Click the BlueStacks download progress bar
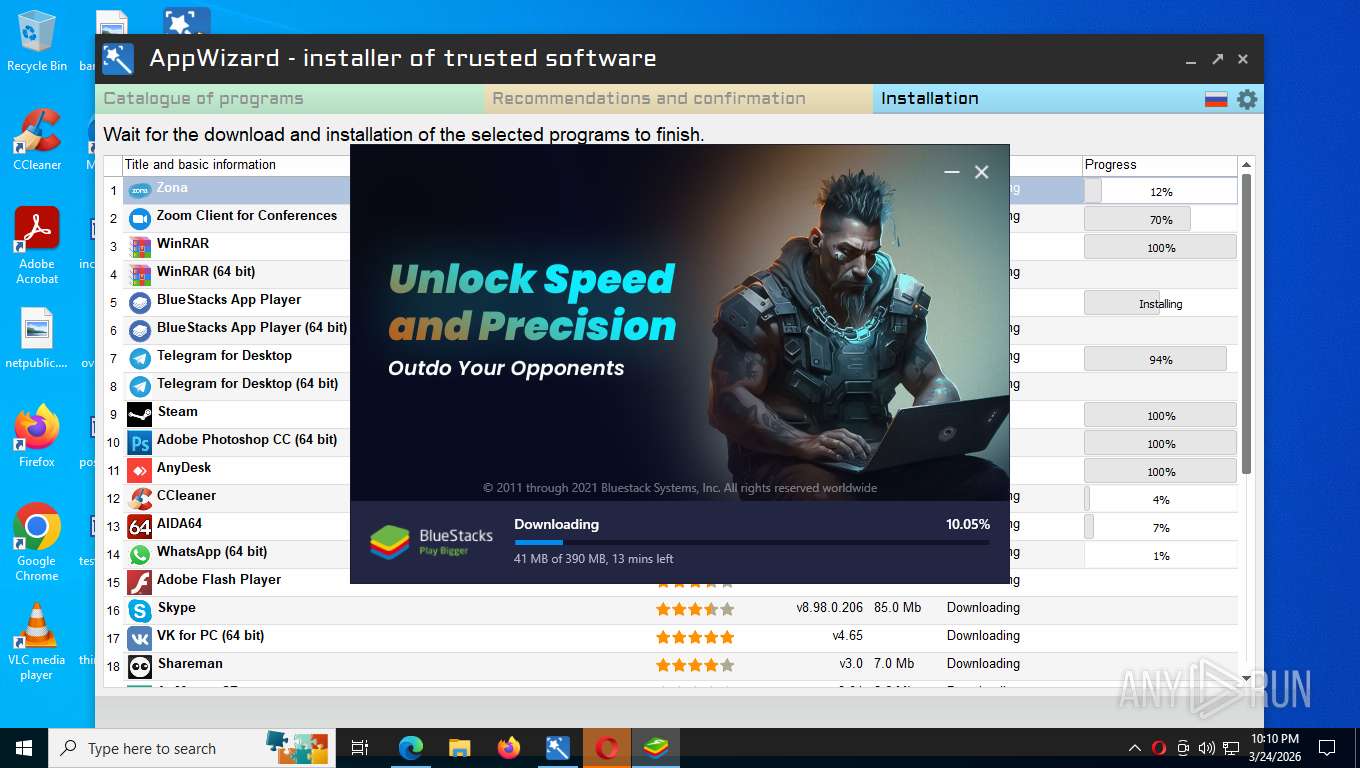Viewport: 1360px width, 768px height. coord(751,542)
